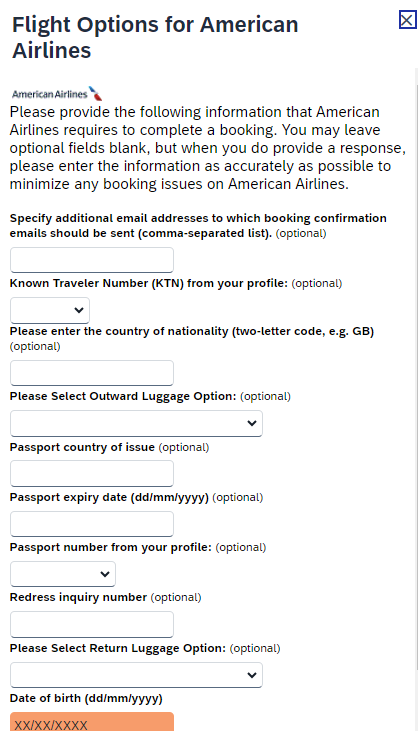Select the Passport country of issue field
This screenshot has width=418, height=731.
92,474
